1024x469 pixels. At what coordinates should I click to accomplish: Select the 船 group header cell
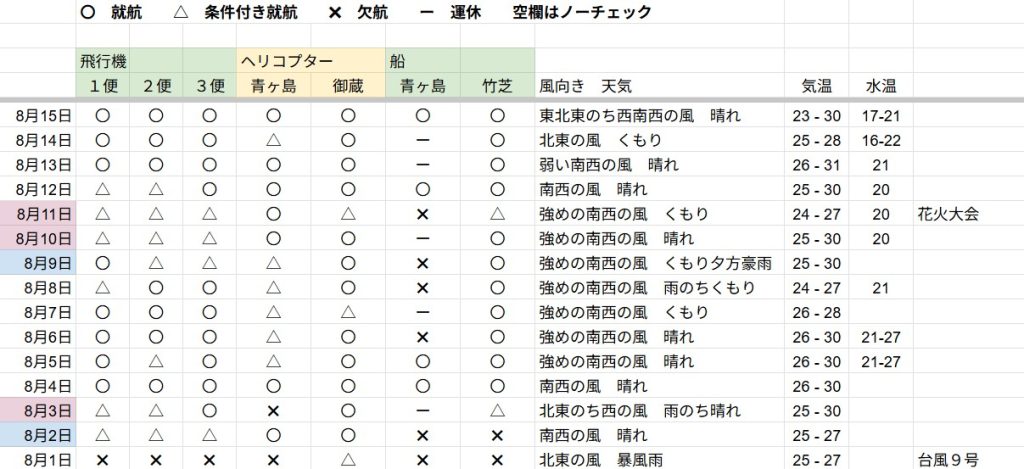[398, 62]
